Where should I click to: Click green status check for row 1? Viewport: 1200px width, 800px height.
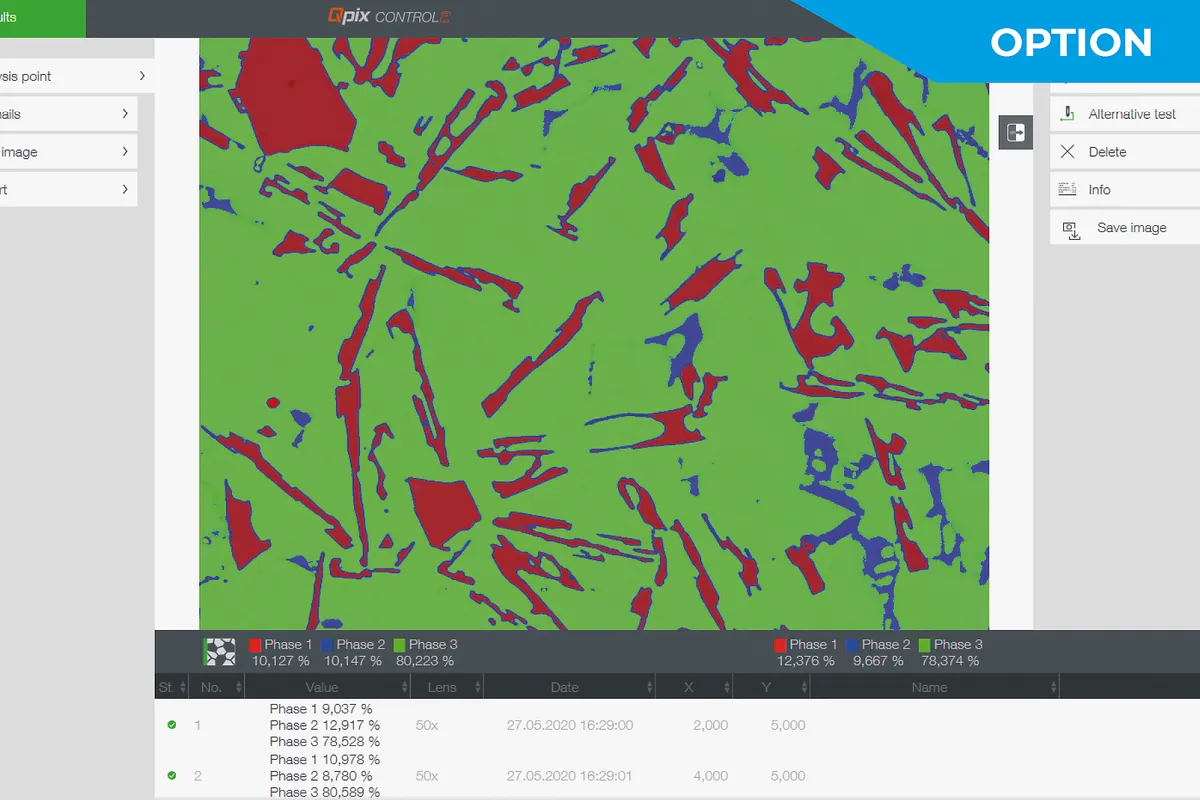172,725
